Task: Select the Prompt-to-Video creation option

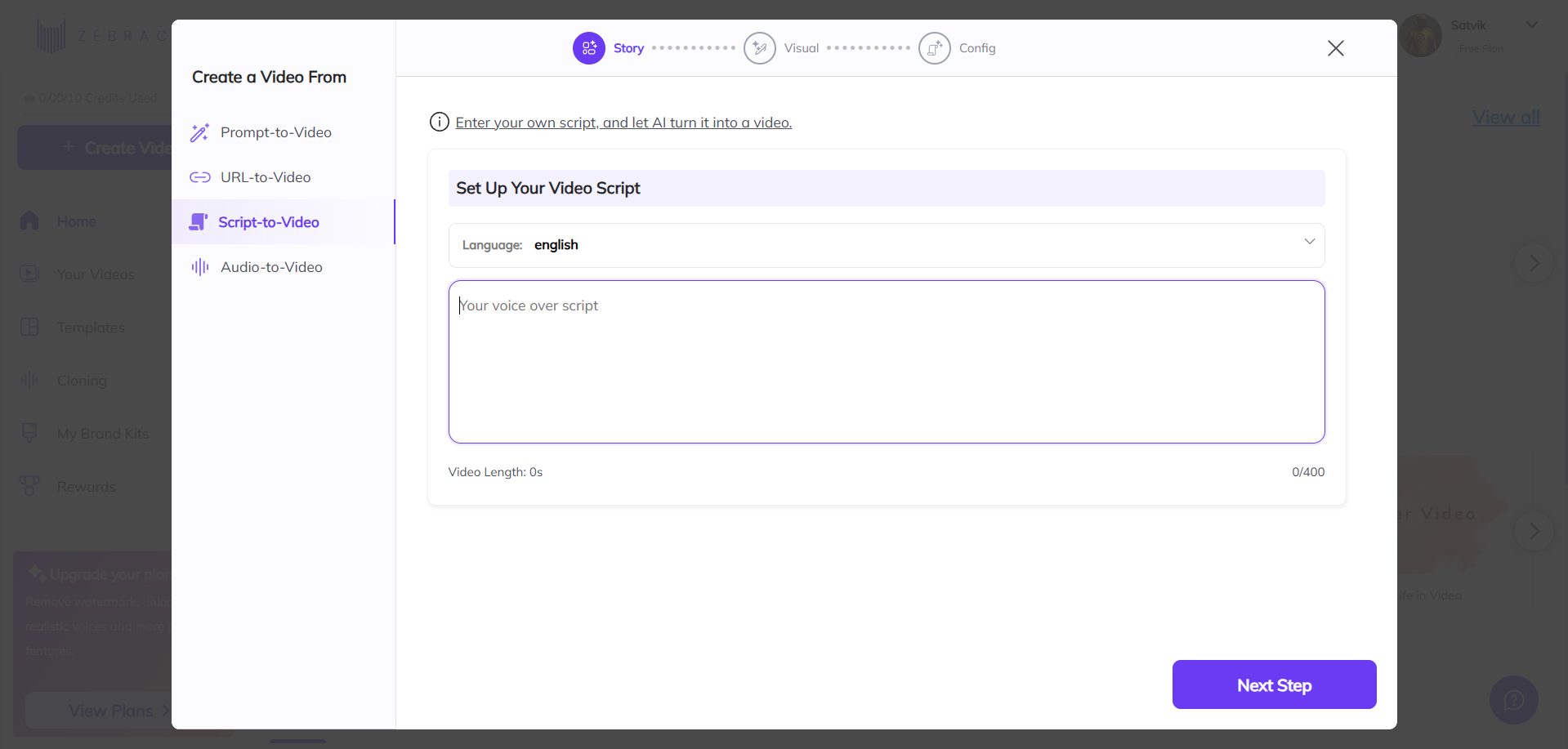Action: pyautogui.click(x=276, y=132)
